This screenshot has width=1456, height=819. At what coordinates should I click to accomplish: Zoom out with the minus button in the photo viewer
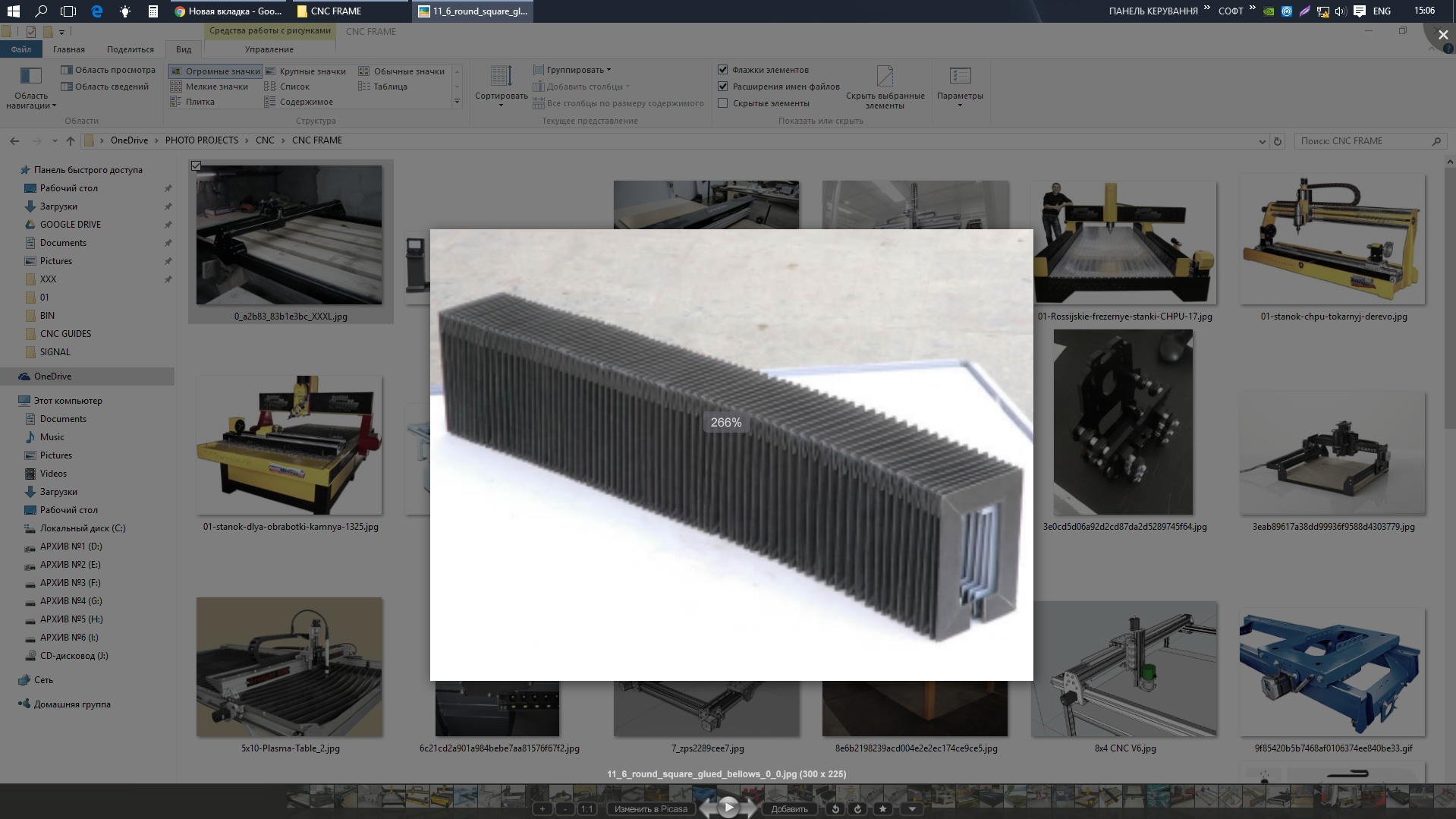point(565,809)
